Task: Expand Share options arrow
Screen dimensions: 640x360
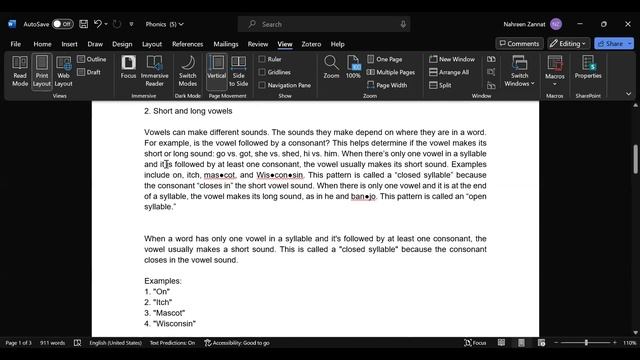Action: pyautogui.click(x=630, y=43)
